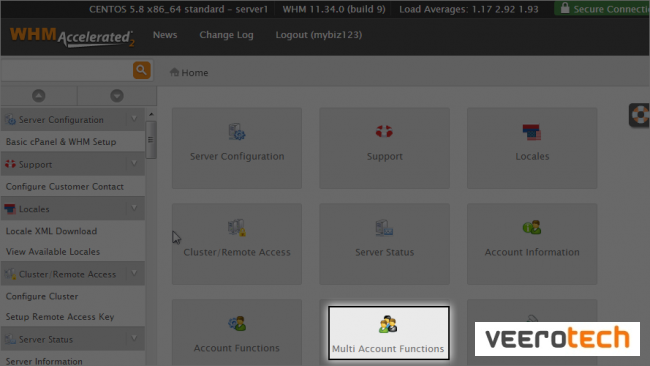Click Cluster/Remote Access sidebar icon
650x366 pixels.
[x=10, y=274]
